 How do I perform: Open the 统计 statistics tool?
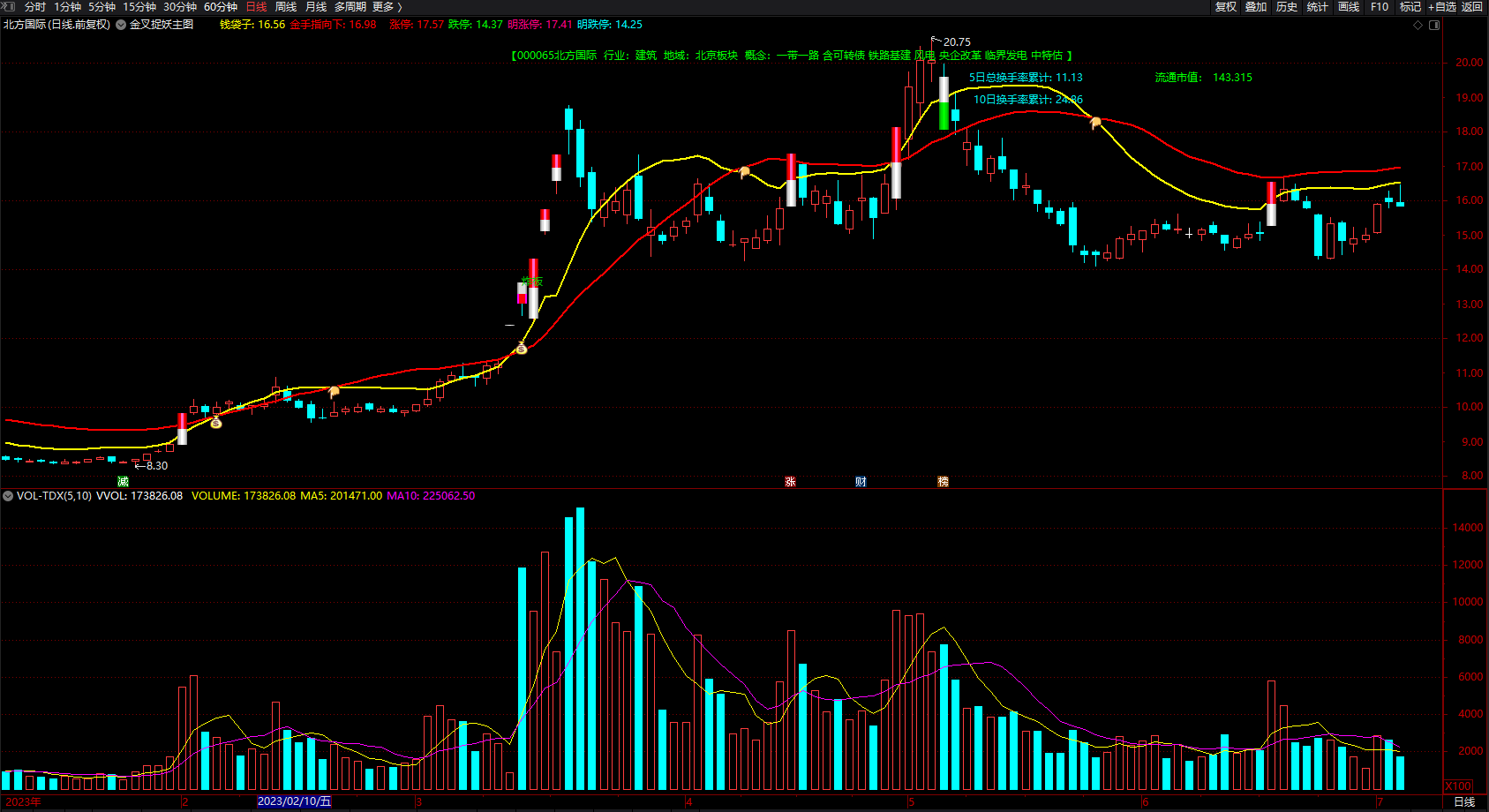[1318, 7]
